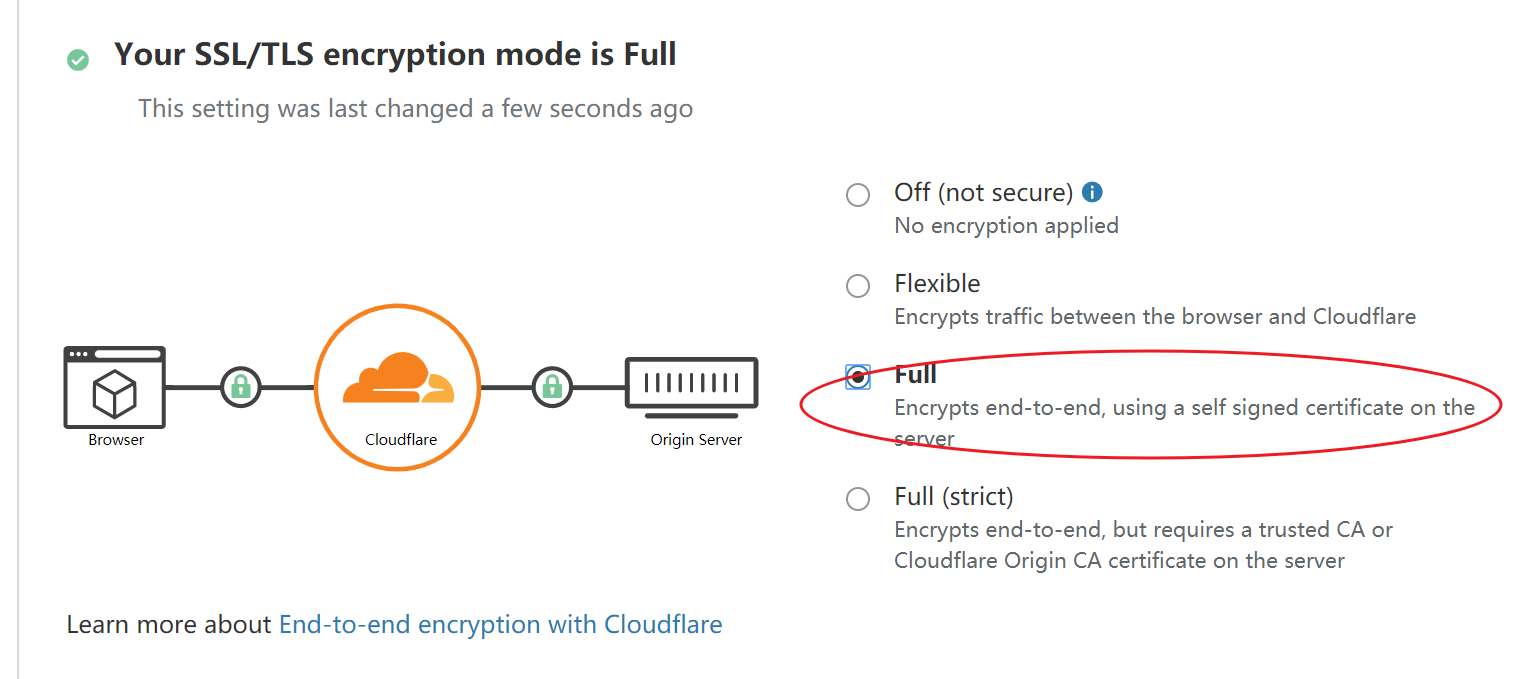Select the Full encryption radio button
This screenshot has height=679, width=1538.
pos(858,377)
